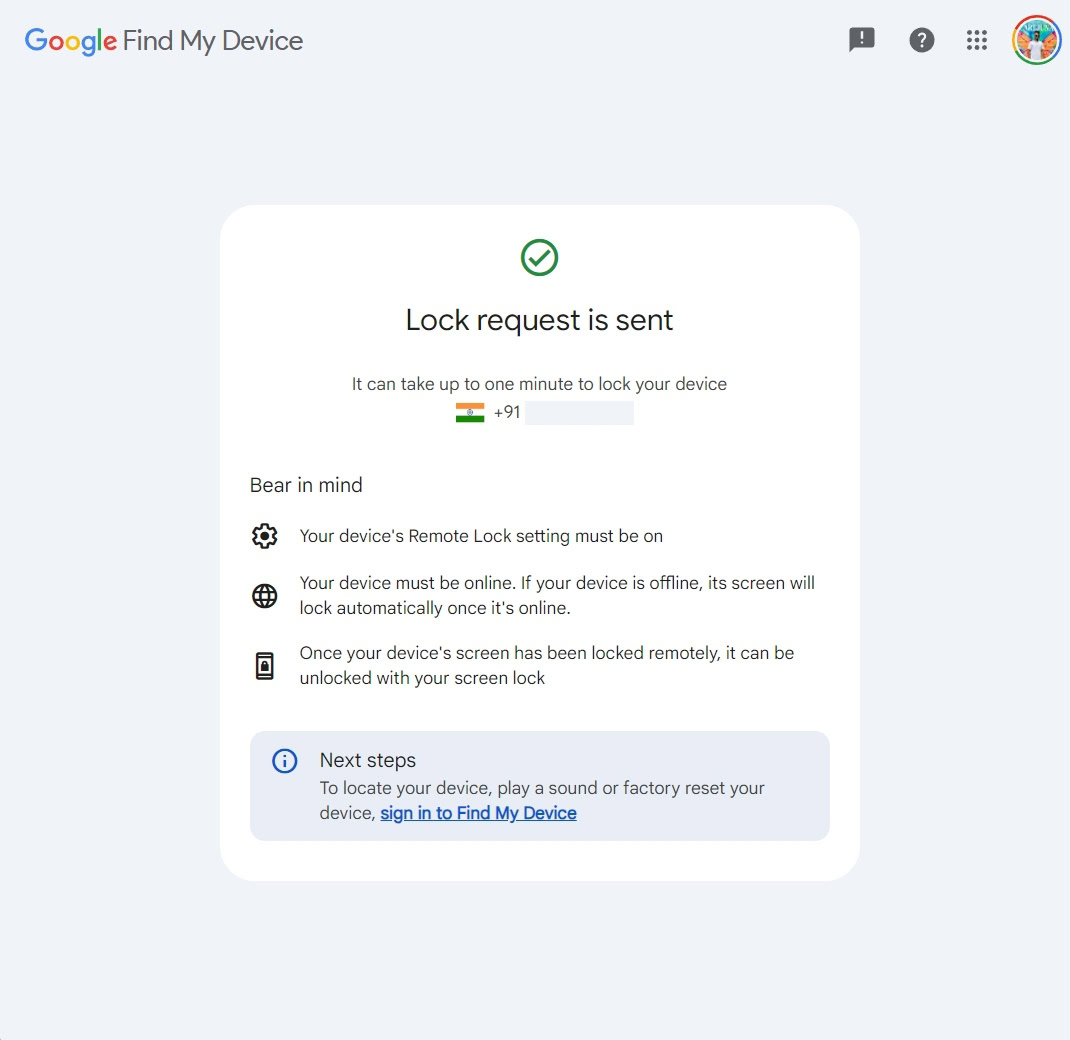The image size is (1070, 1040).
Task: Click the send feedback icon
Action: click(861, 40)
